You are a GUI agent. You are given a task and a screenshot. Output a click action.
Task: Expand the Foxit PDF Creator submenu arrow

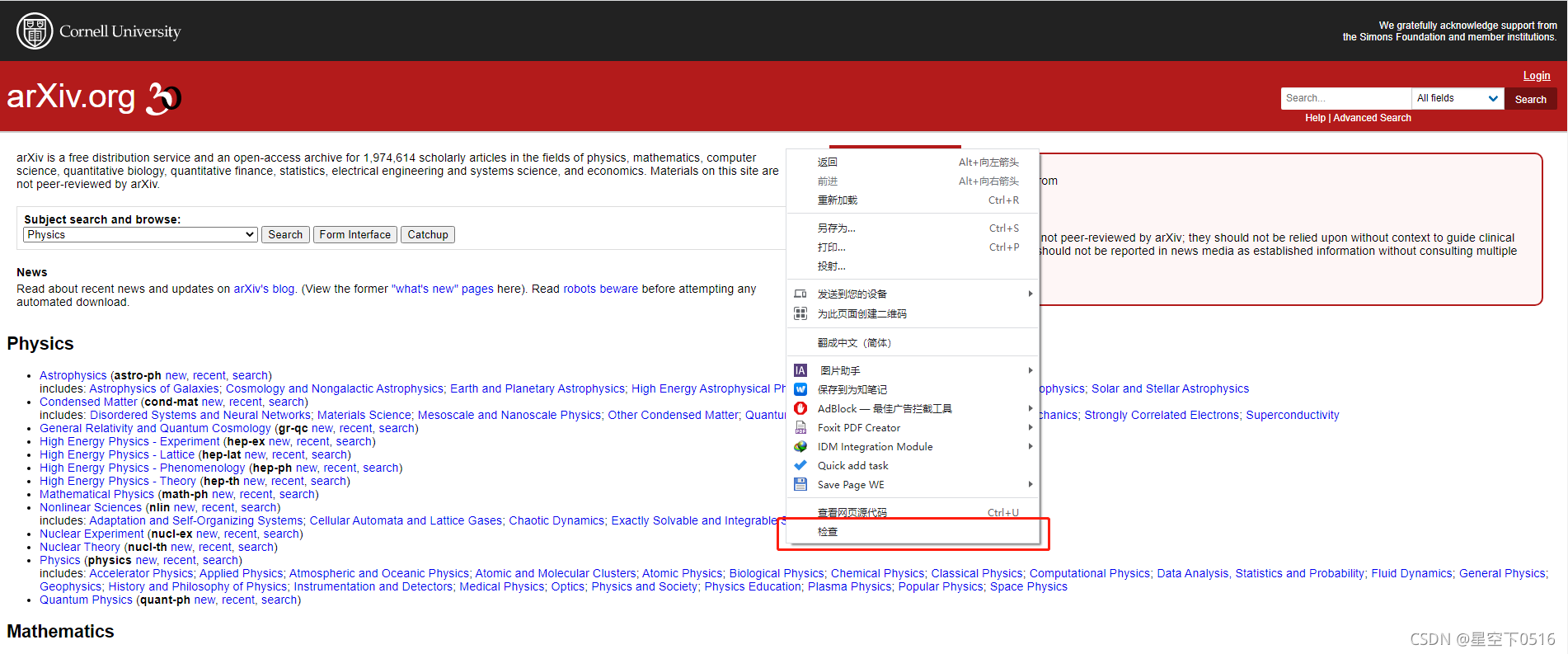(x=1030, y=427)
